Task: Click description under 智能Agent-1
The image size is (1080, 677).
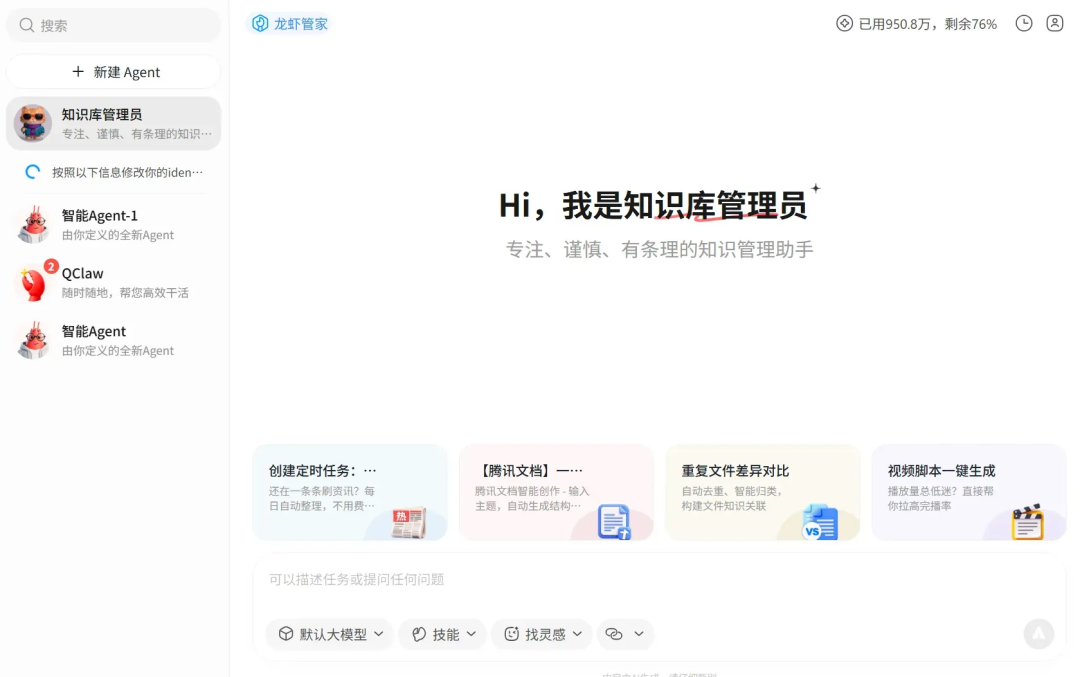Action: point(118,235)
